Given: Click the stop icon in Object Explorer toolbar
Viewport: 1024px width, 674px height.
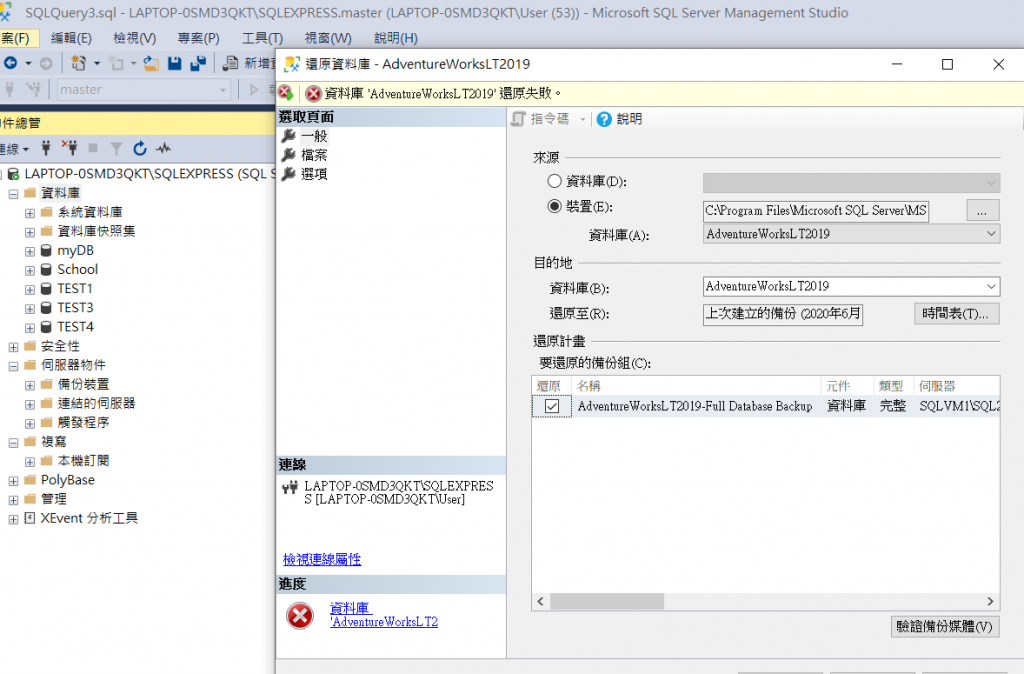Looking at the screenshot, I should click(x=93, y=148).
